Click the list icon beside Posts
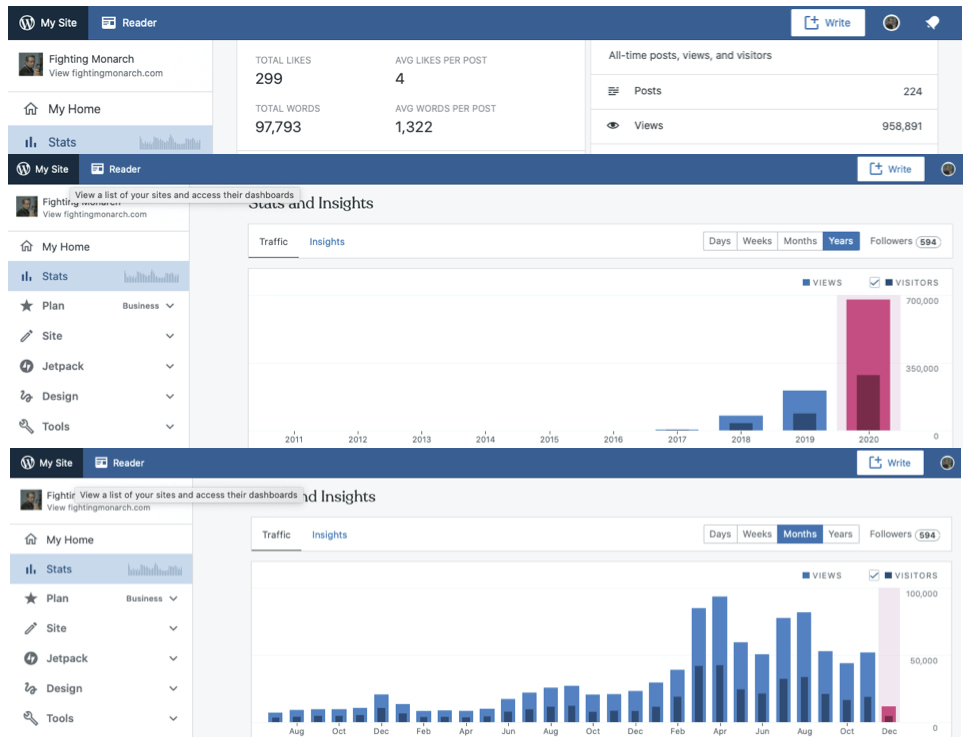The width and height of the screenshot is (967, 737). [x=614, y=91]
